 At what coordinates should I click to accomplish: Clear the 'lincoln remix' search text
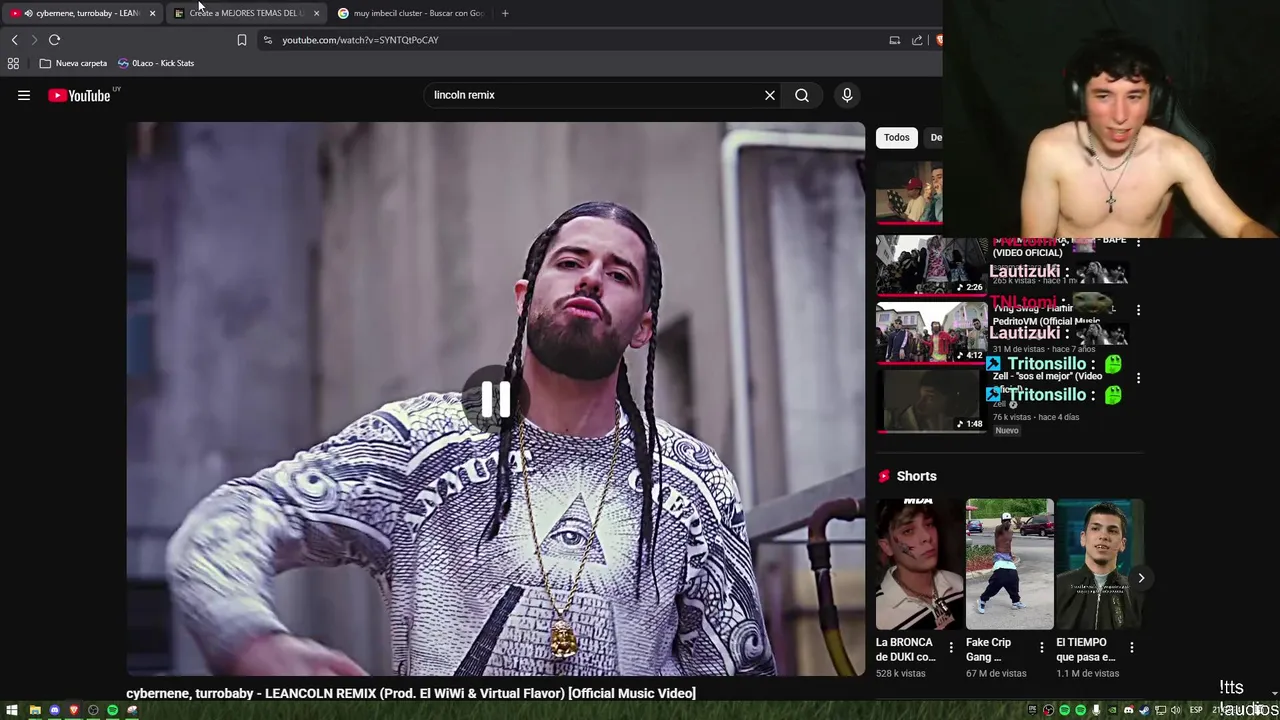(x=770, y=95)
